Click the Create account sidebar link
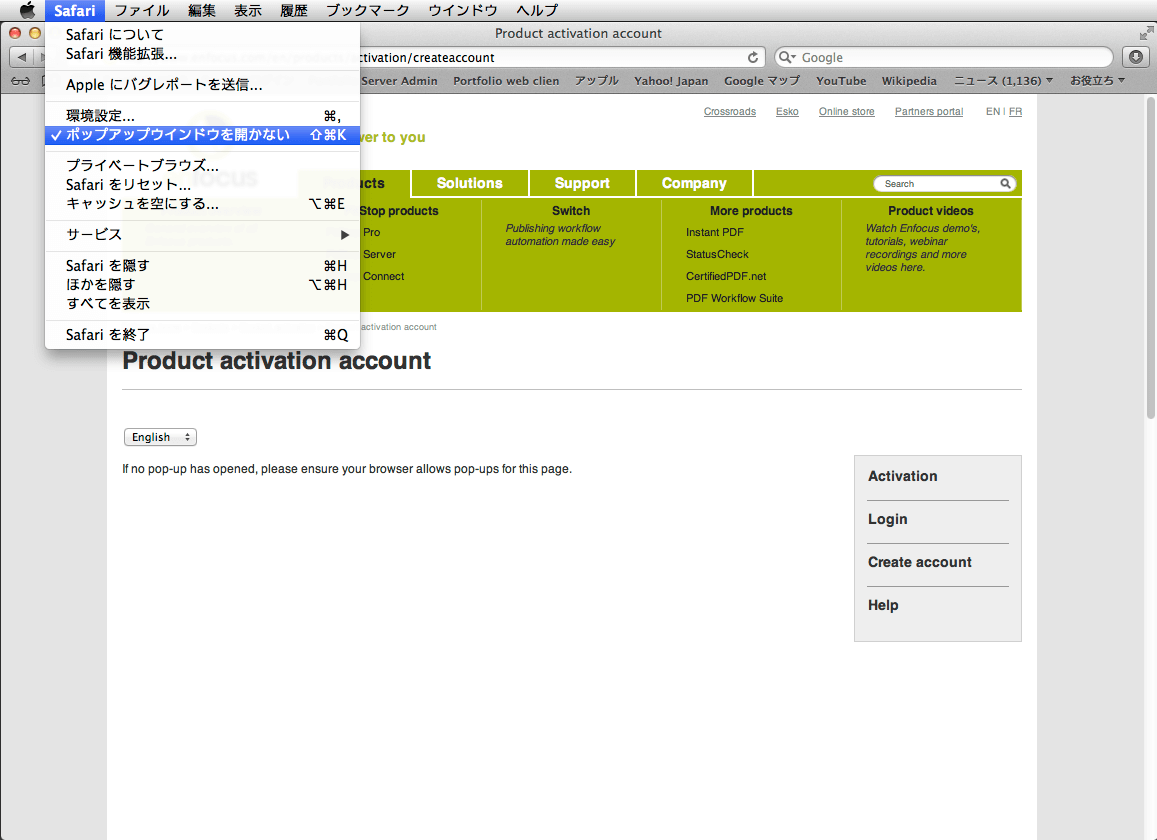The width and height of the screenshot is (1157, 840). (919, 562)
